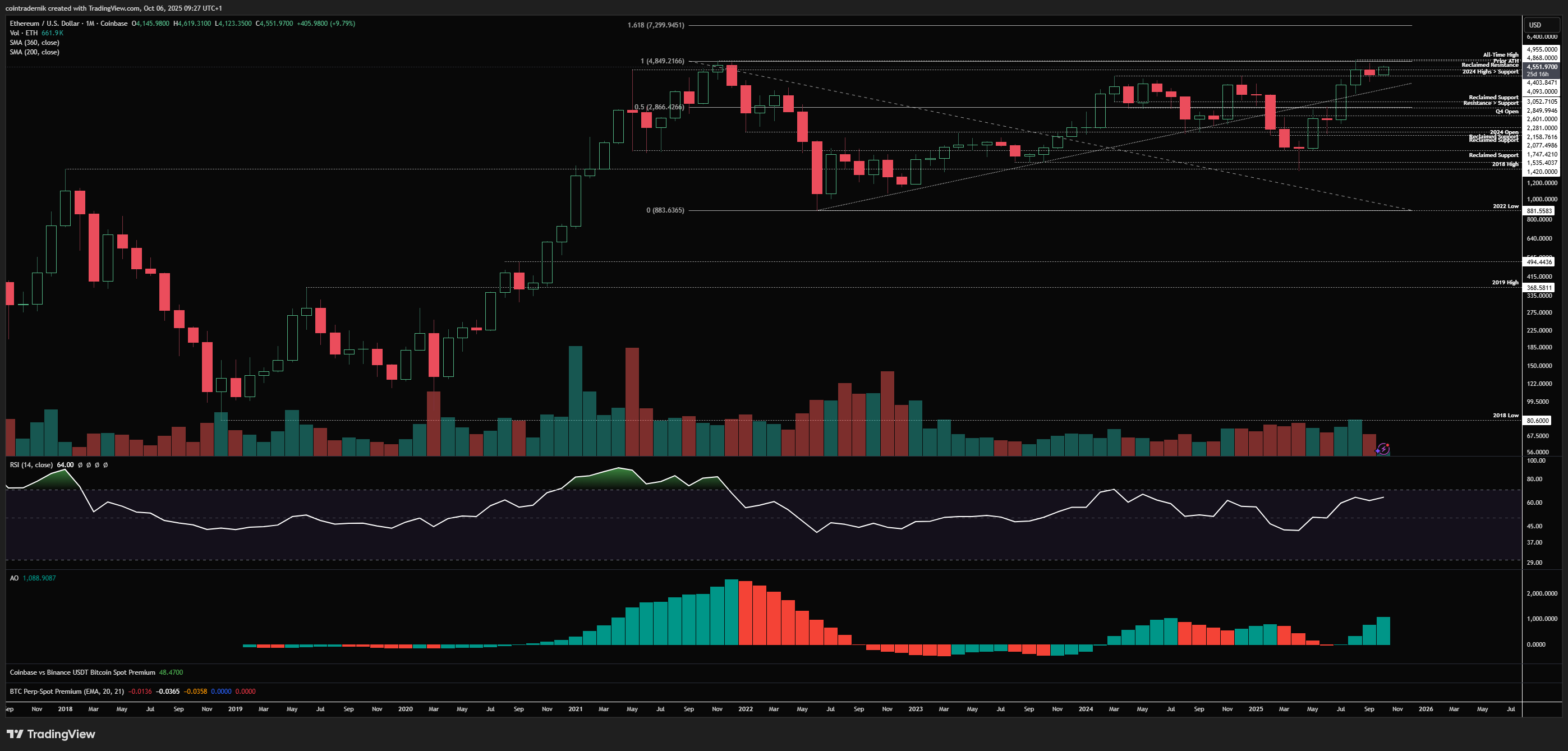Select the SMA (360, close) indicator legend

click(34, 43)
